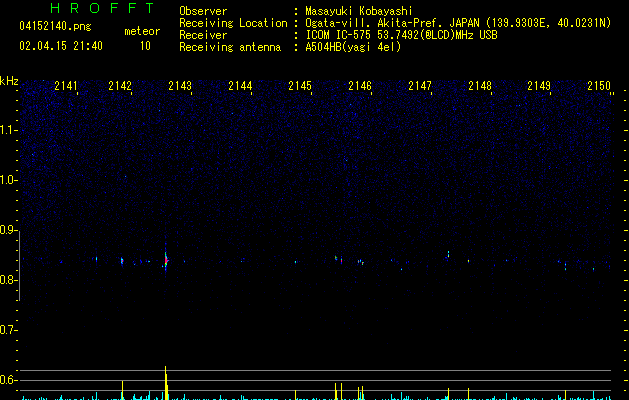Click the meteor label
Image resolution: width=629 pixels, height=400 pixels.
[142, 31]
